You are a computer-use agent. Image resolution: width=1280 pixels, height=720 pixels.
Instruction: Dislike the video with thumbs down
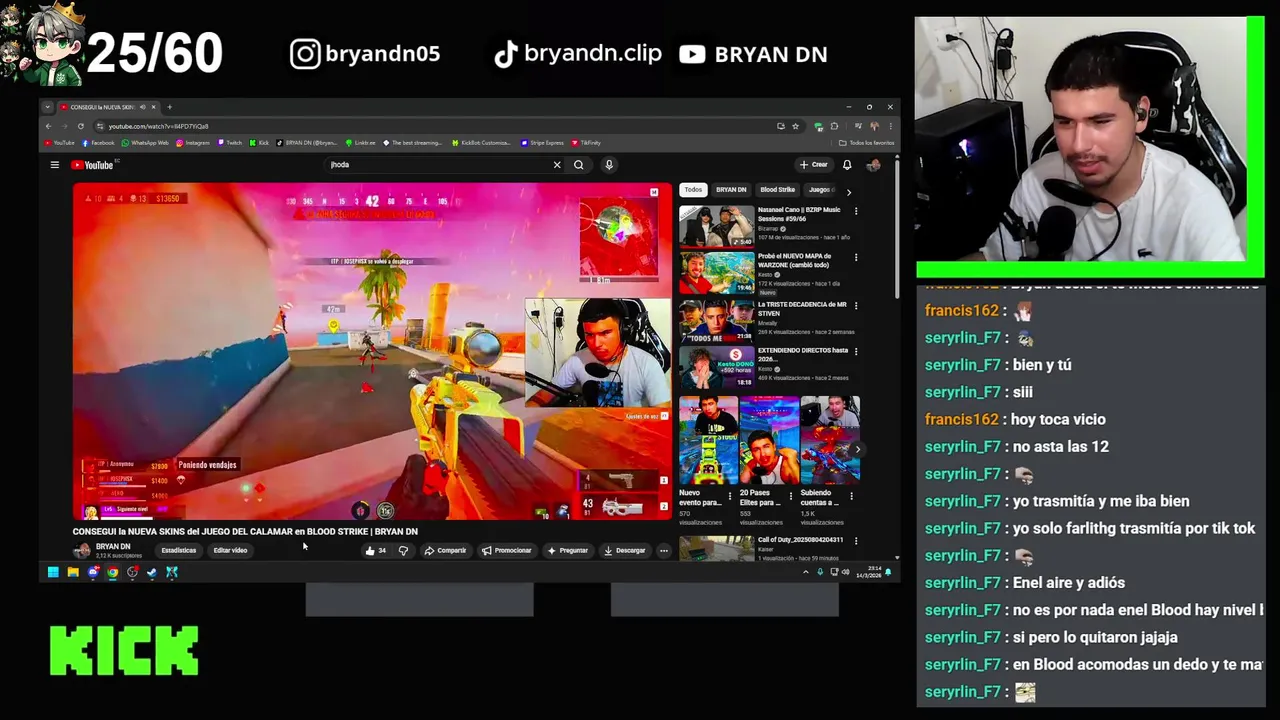click(x=403, y=550)
